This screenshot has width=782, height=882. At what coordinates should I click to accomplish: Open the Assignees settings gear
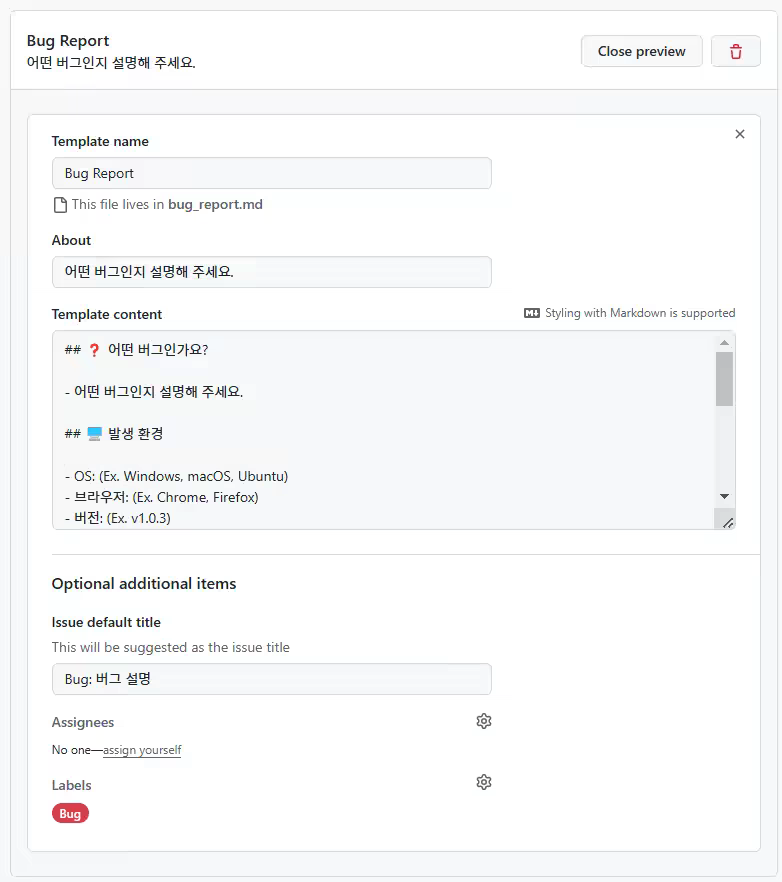(x=484, y=721)
